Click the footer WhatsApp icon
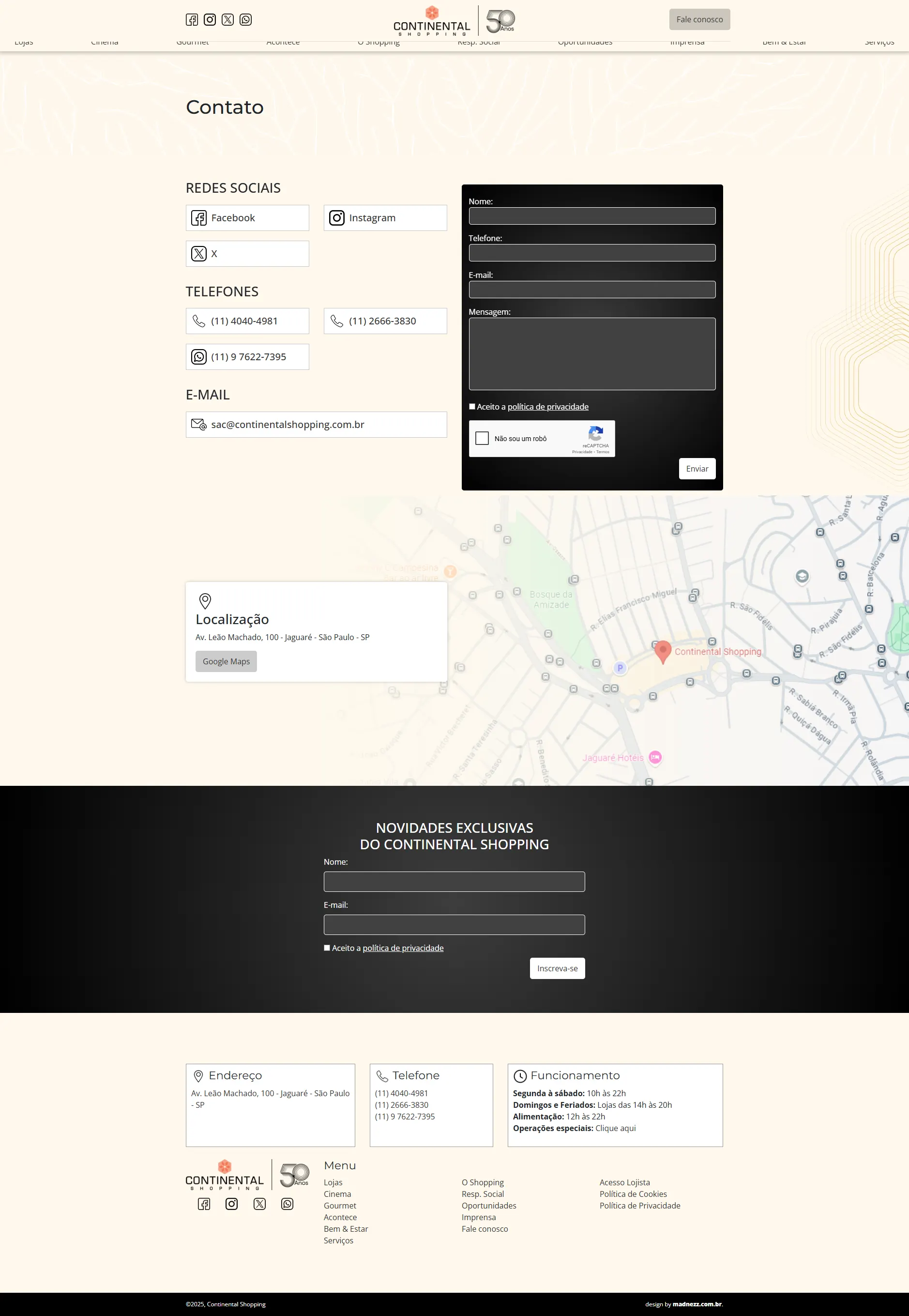The width and height of the screenshot is (909, 1316). (287, 1204)
